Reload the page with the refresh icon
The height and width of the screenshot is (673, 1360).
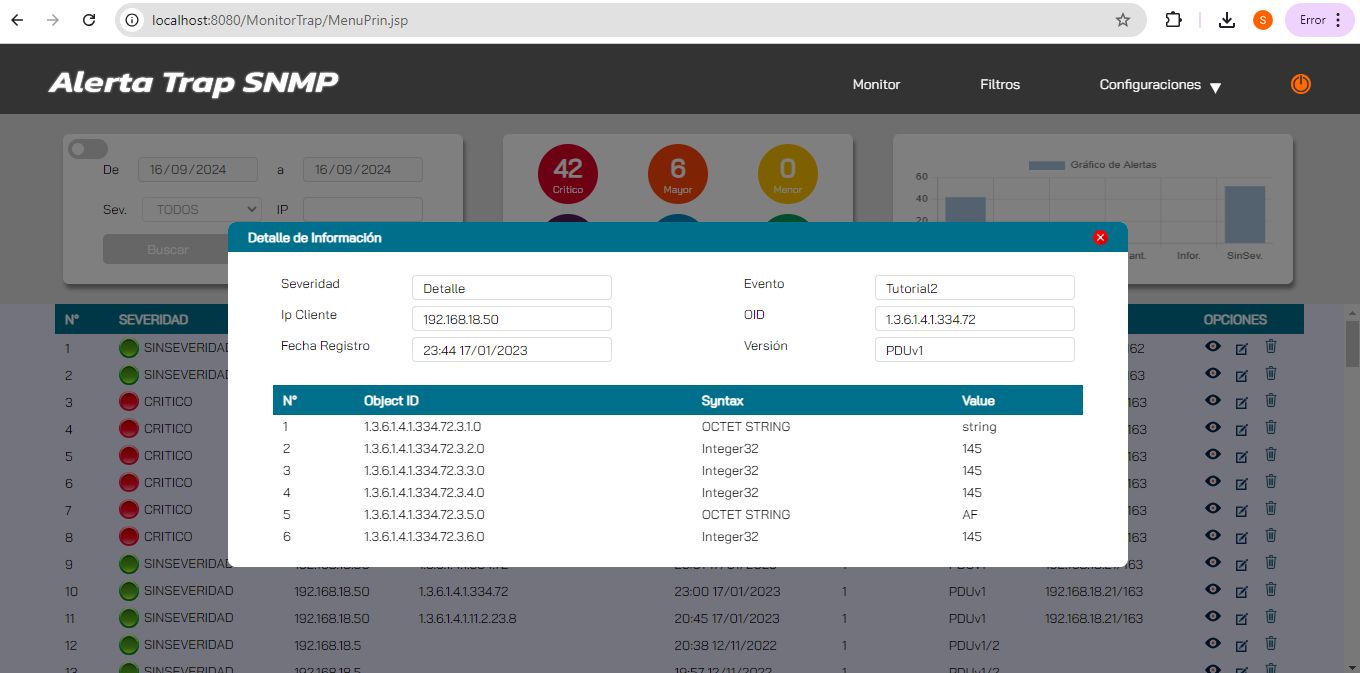[89, 20]
